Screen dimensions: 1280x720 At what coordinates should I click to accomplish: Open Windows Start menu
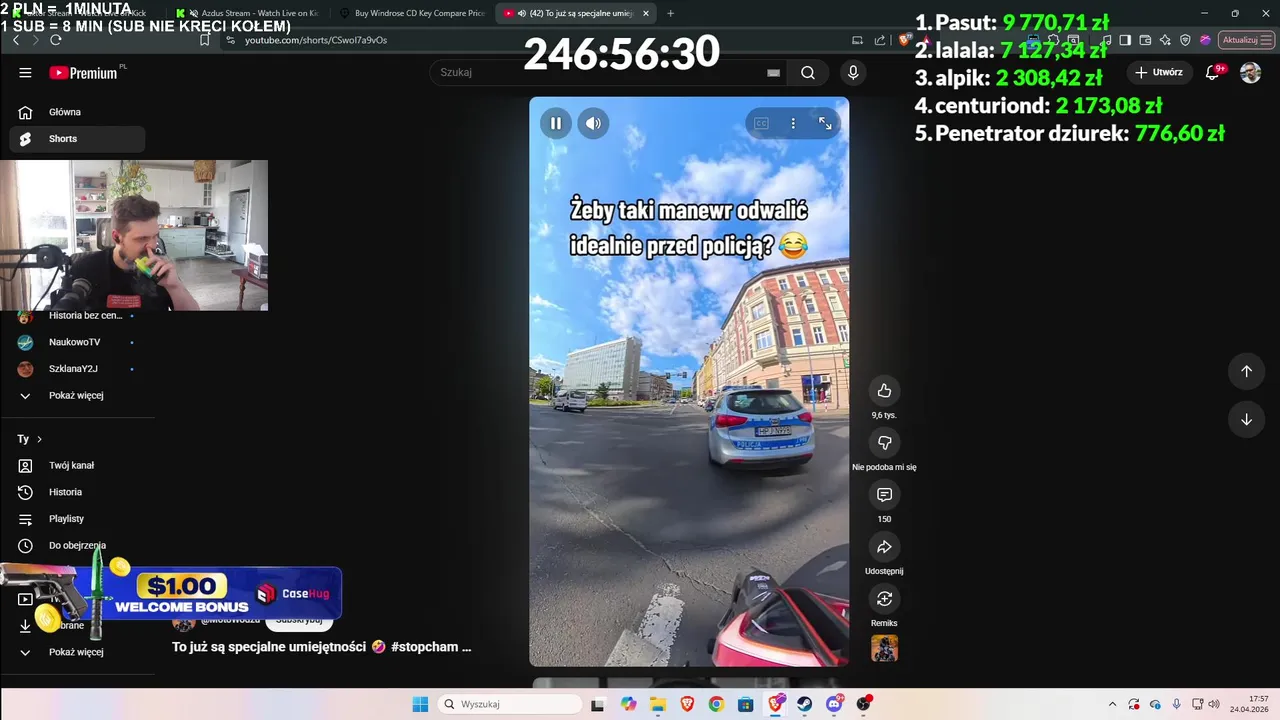[x=420, y=704]
